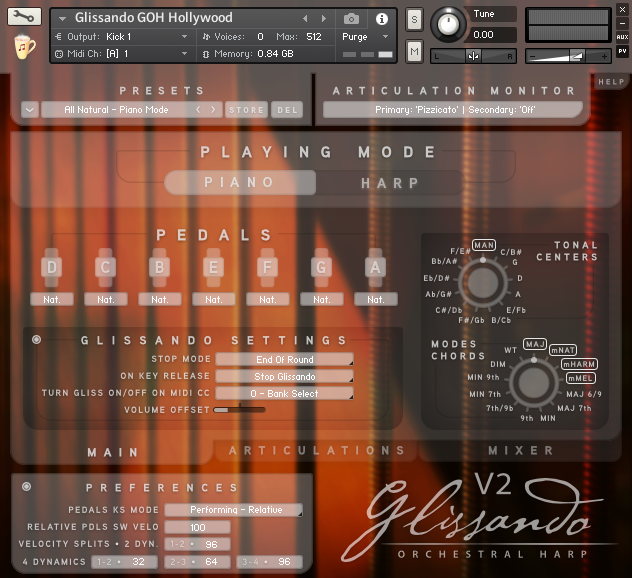Open the Purge dropdown menu

[365, 37]
